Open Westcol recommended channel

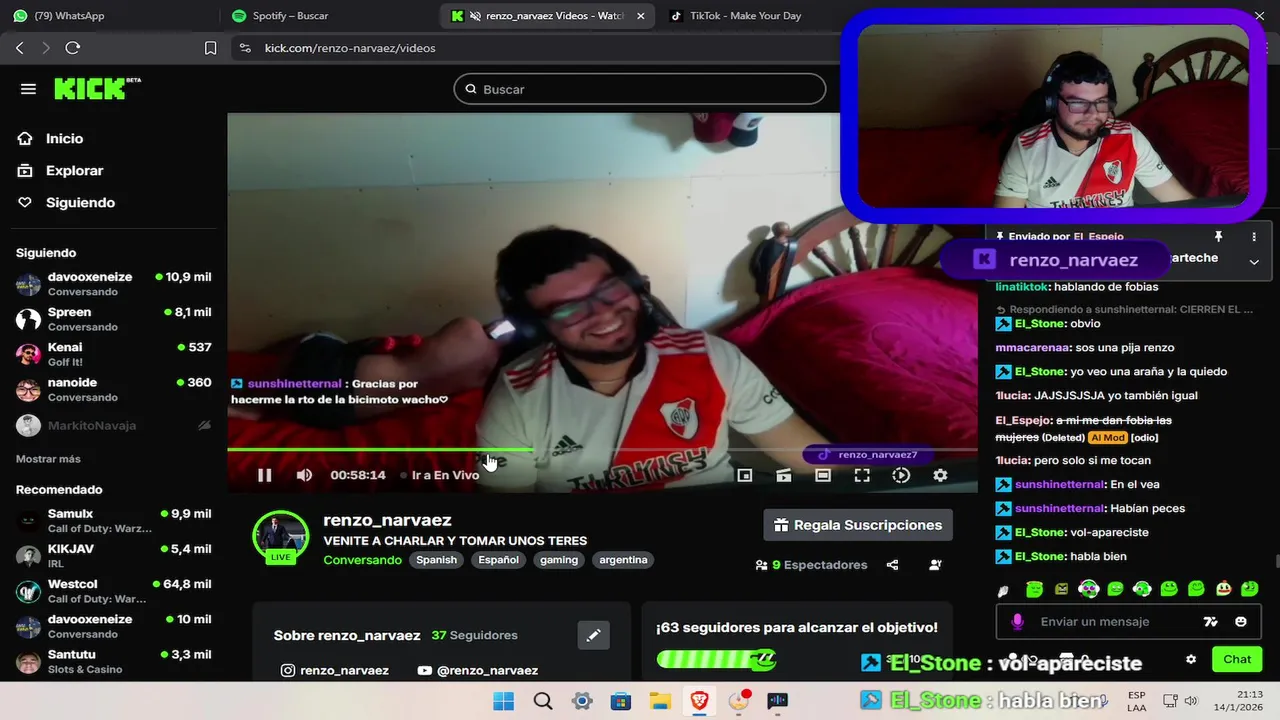(114, 590)
